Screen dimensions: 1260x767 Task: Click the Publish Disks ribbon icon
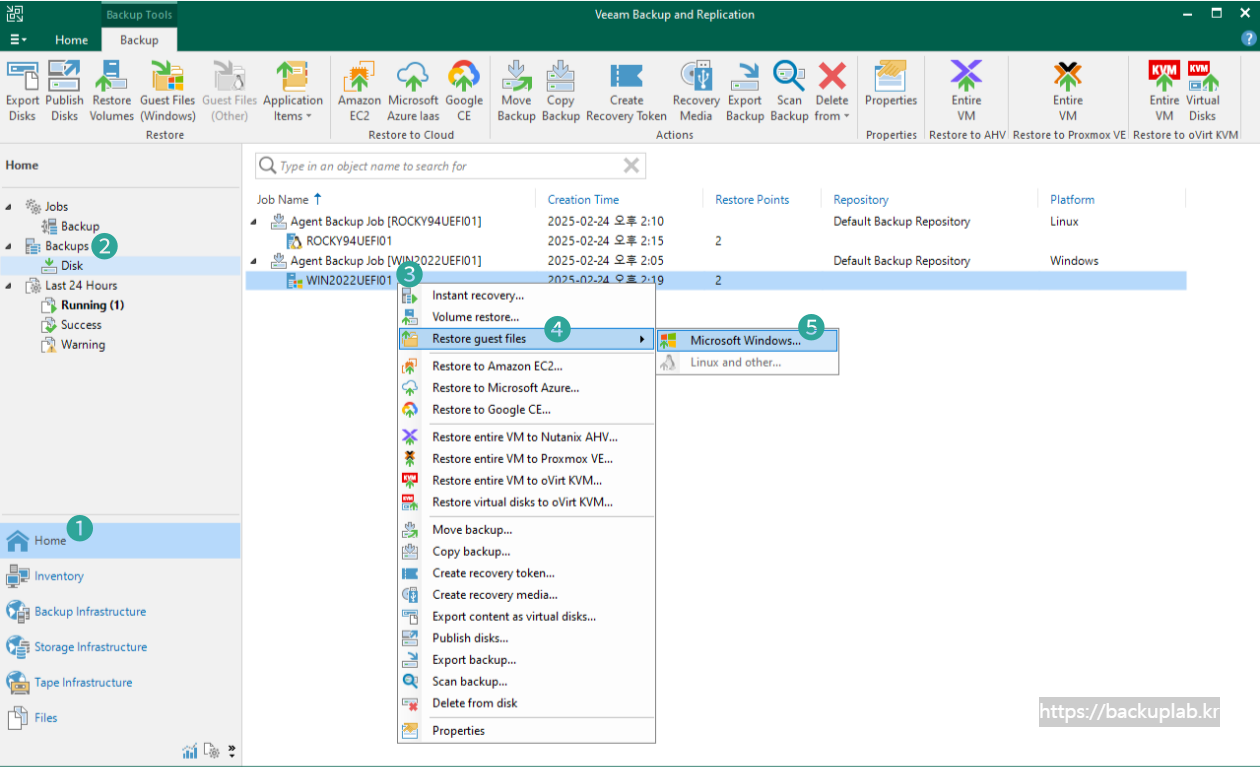click(x=65, y=91)
